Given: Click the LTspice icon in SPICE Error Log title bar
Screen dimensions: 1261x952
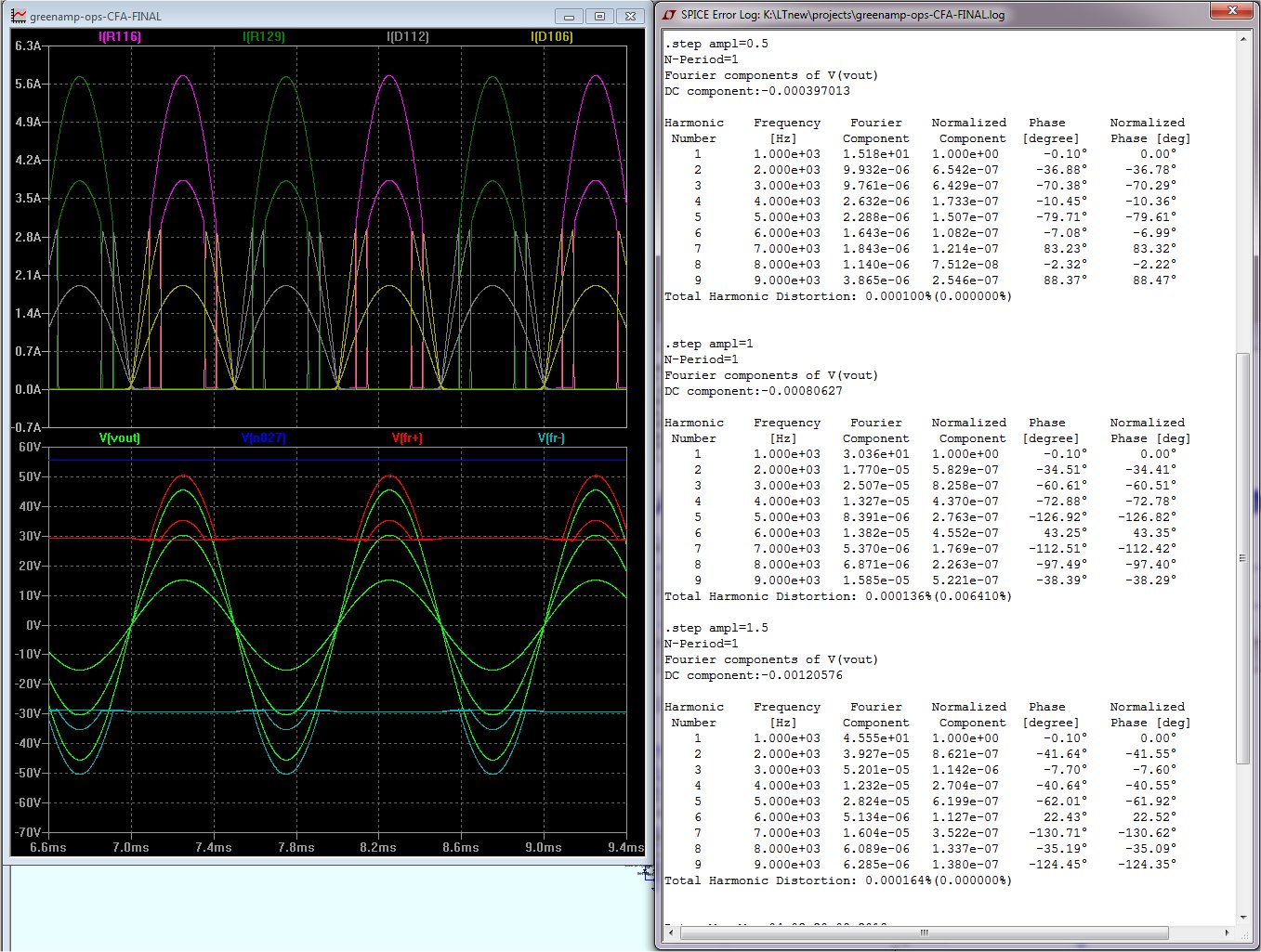Looking at the screenshot, I should [x=668, y=15].
